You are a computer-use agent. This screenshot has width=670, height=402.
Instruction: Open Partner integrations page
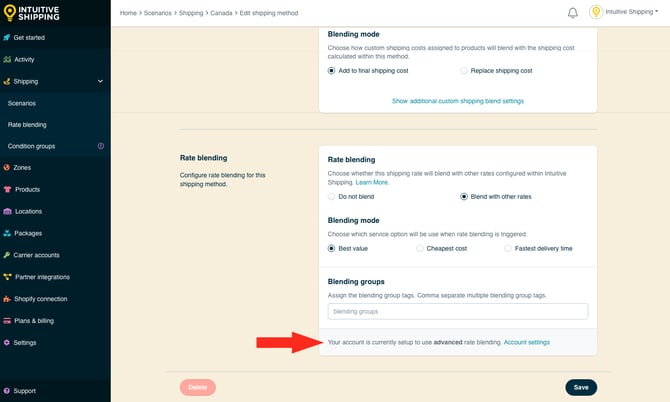click(x=42, y=277)
